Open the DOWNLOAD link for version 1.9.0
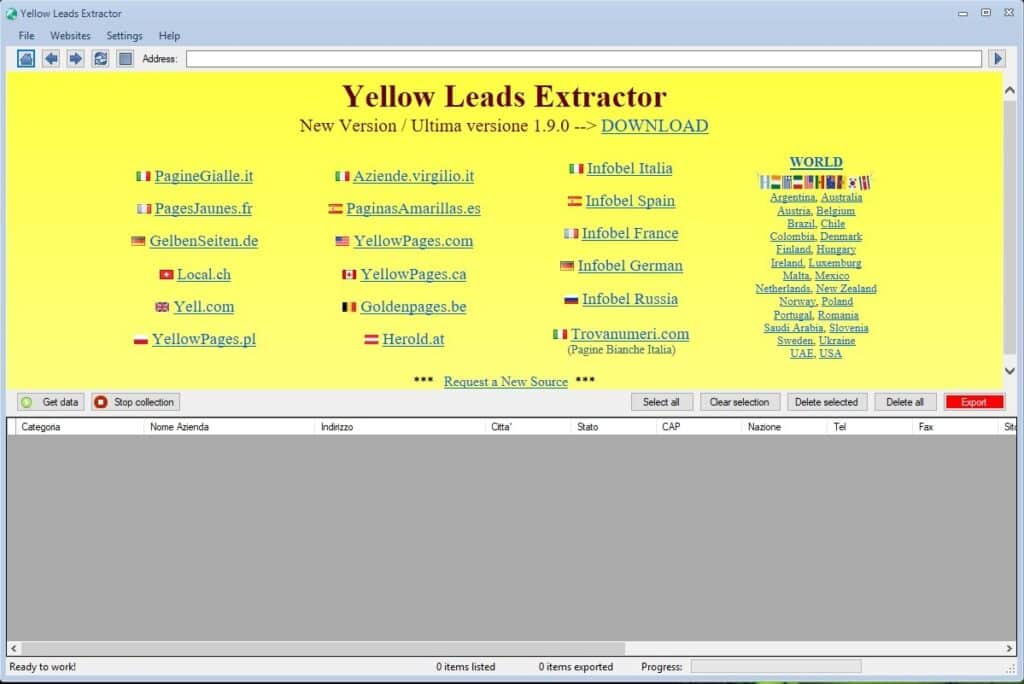1024x684 pixels. click(655, 126)
